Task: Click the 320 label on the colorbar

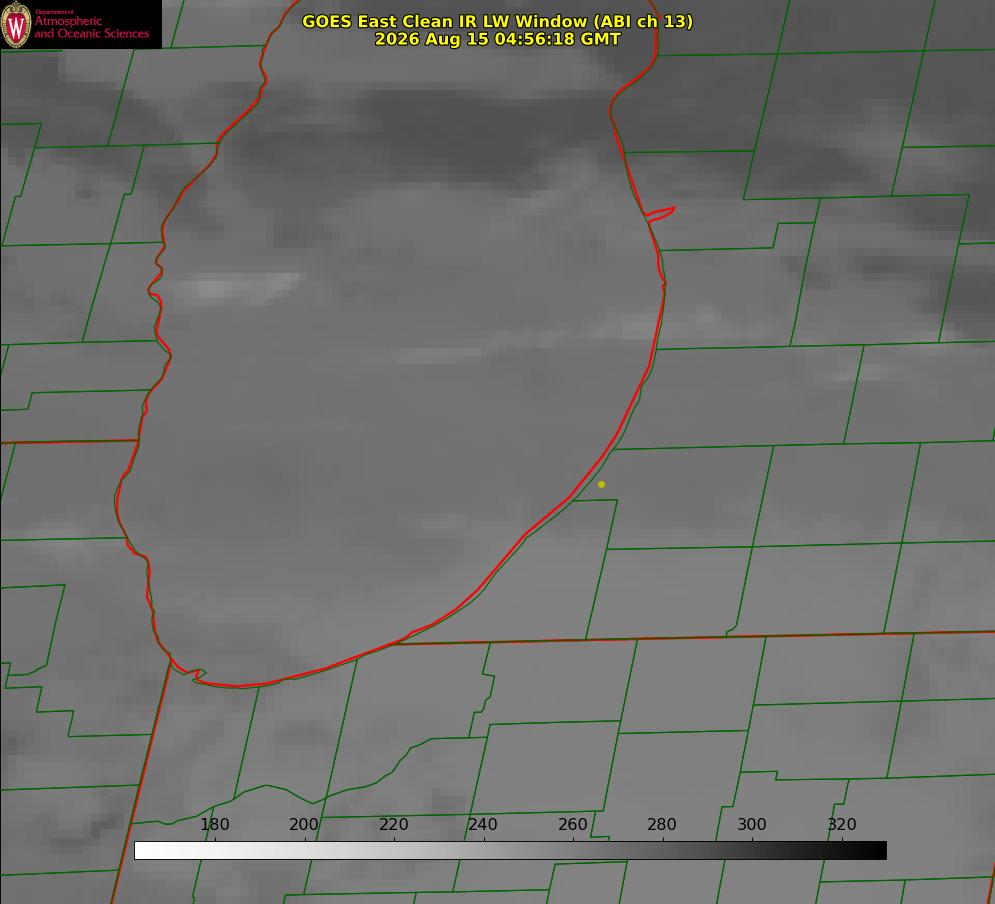Action: pyautogui.click(x=841, y=824)
